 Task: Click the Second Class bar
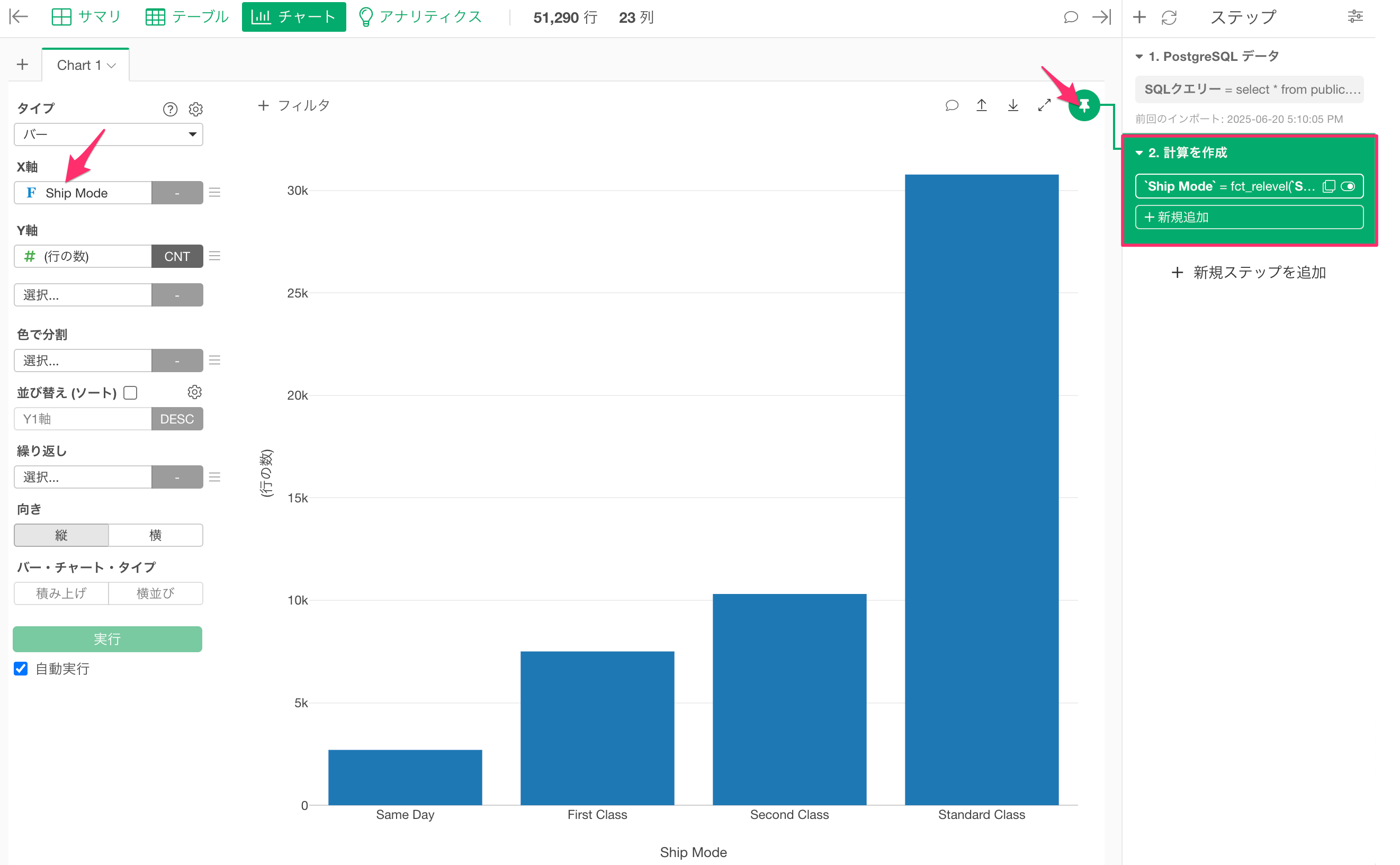coord(789,699)
